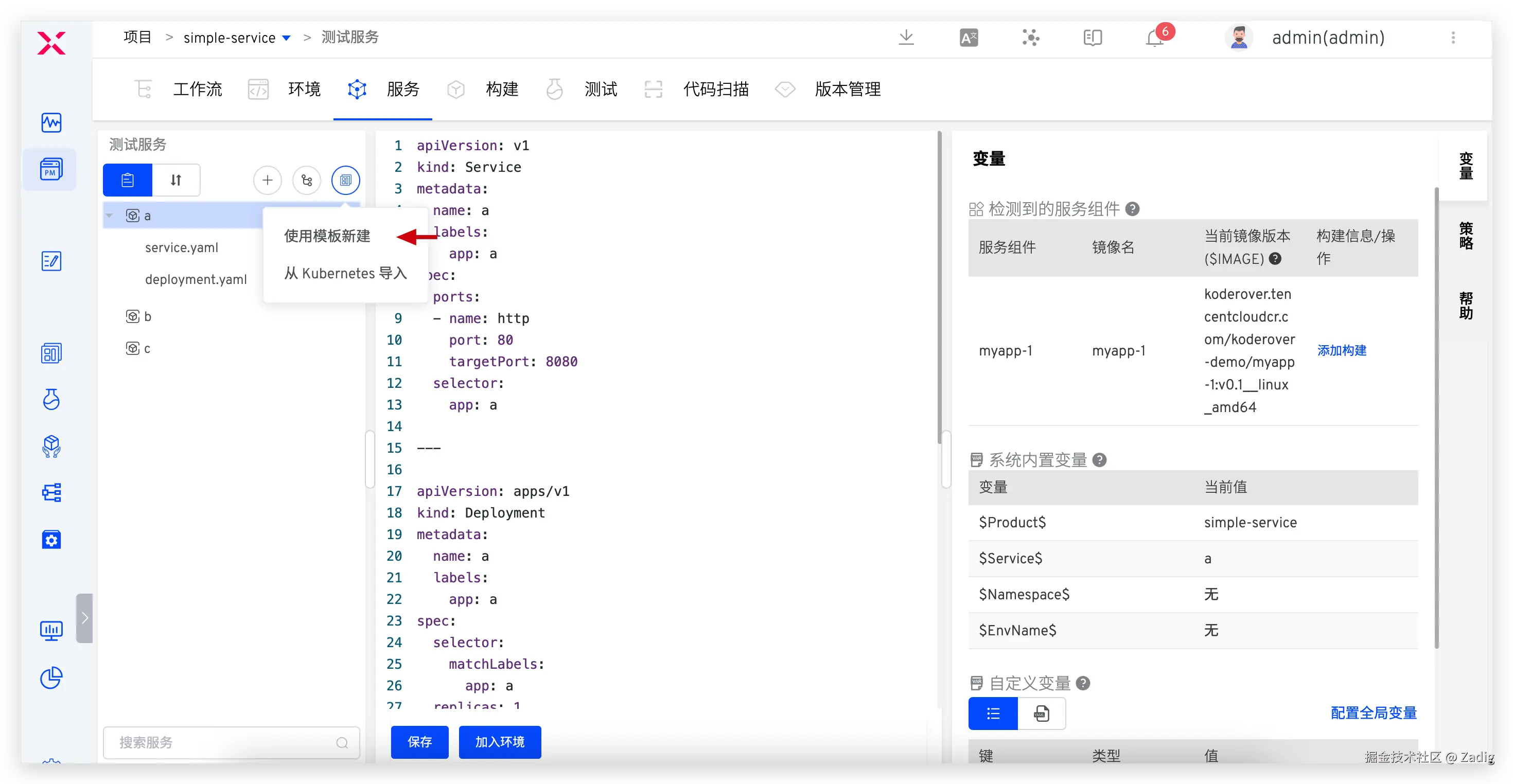Click the language translate icon
The width and height of the screenshot is (1513, 784).
tap(969, 38)
